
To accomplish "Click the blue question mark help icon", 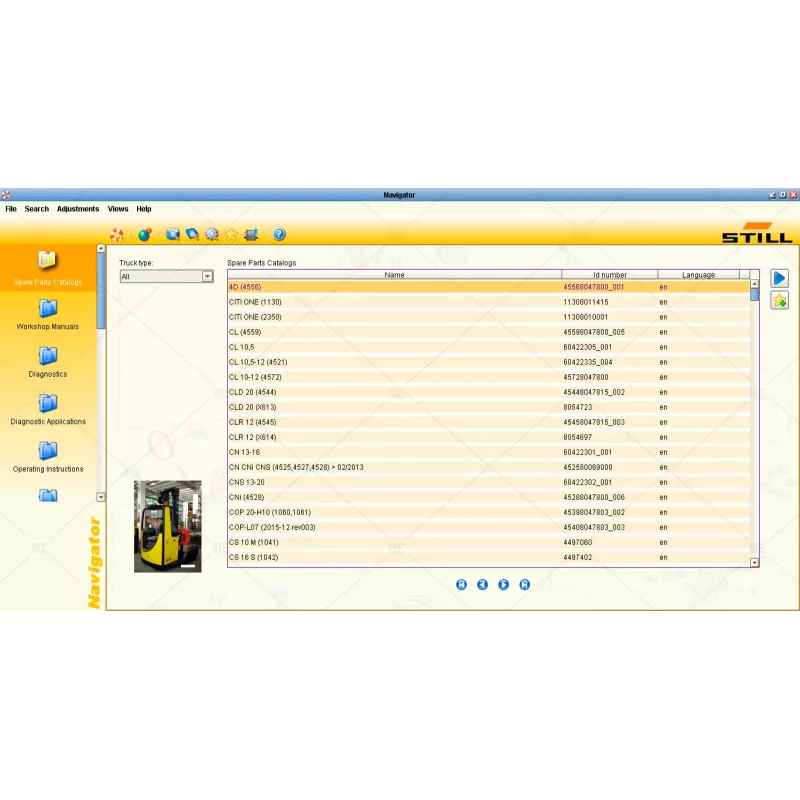I will [x=279, y=234].
